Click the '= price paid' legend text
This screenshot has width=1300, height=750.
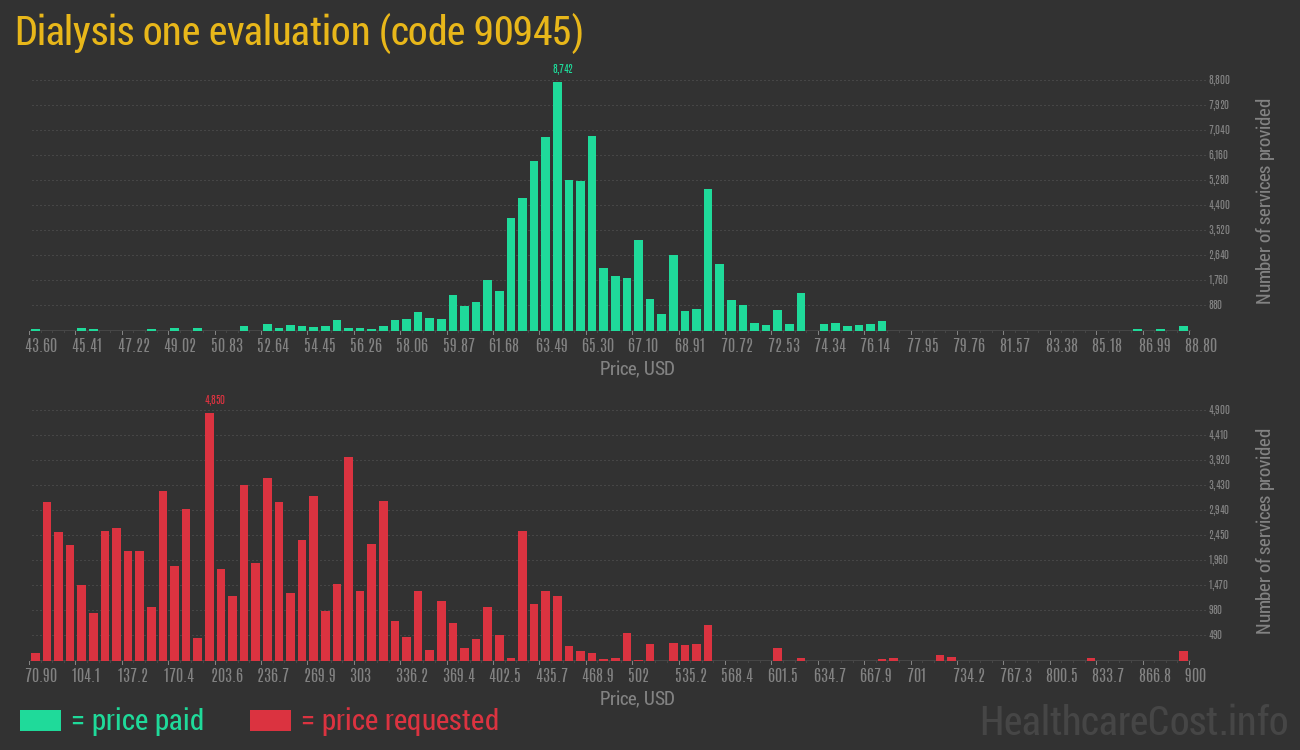click(137, 720)
